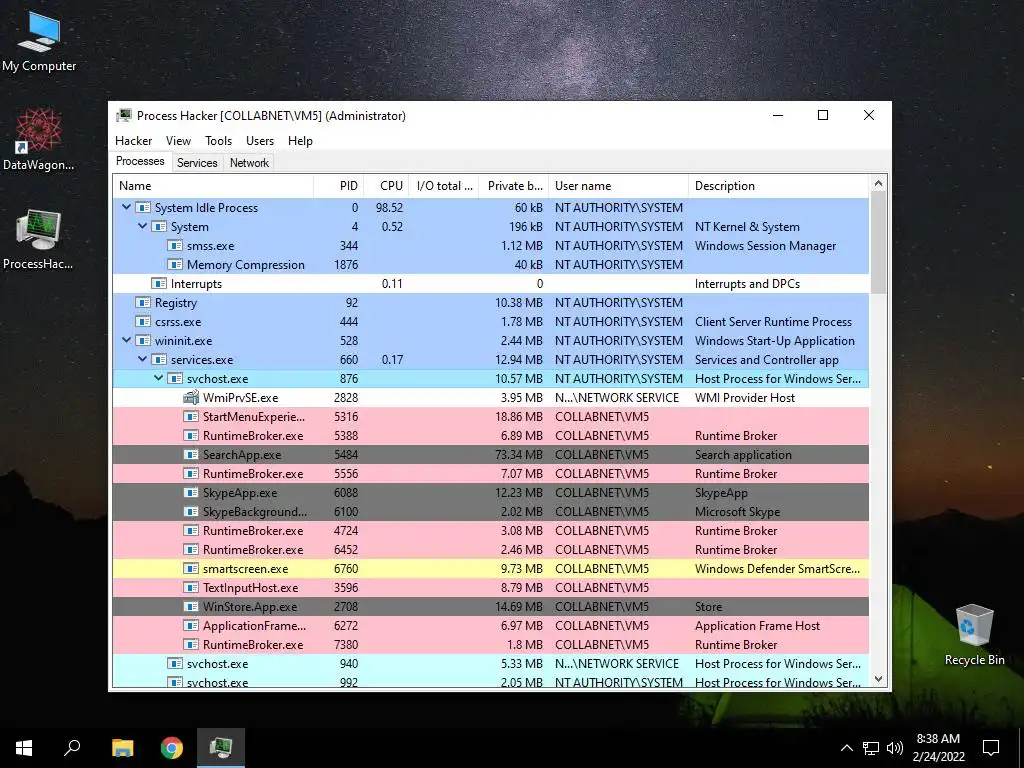Click the scrollbar up arrow
Image resolution: width=1024 pixels, height=768 pixels.
pos(878,184)
